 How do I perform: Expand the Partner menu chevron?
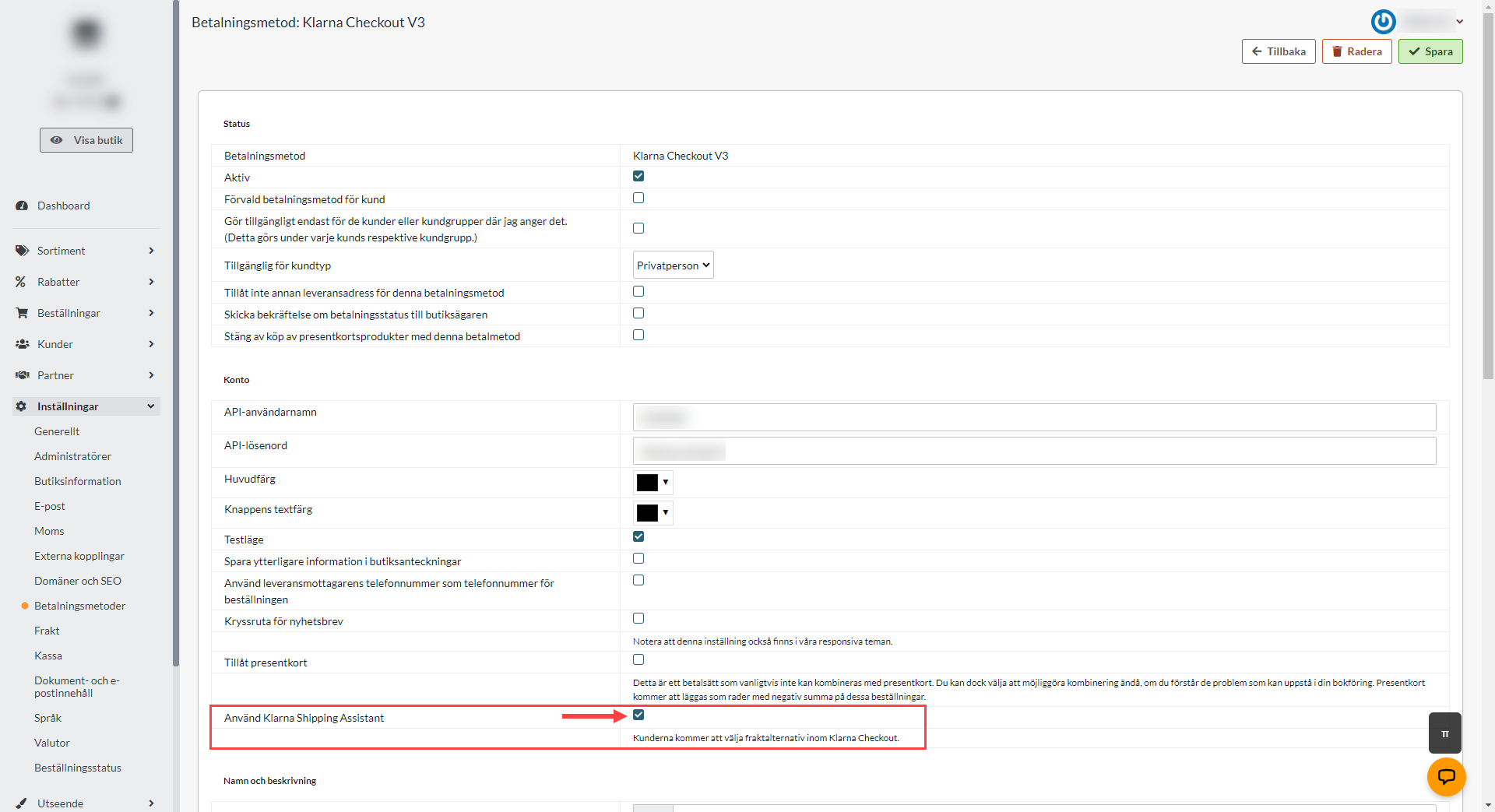click(x=151, y=375)
